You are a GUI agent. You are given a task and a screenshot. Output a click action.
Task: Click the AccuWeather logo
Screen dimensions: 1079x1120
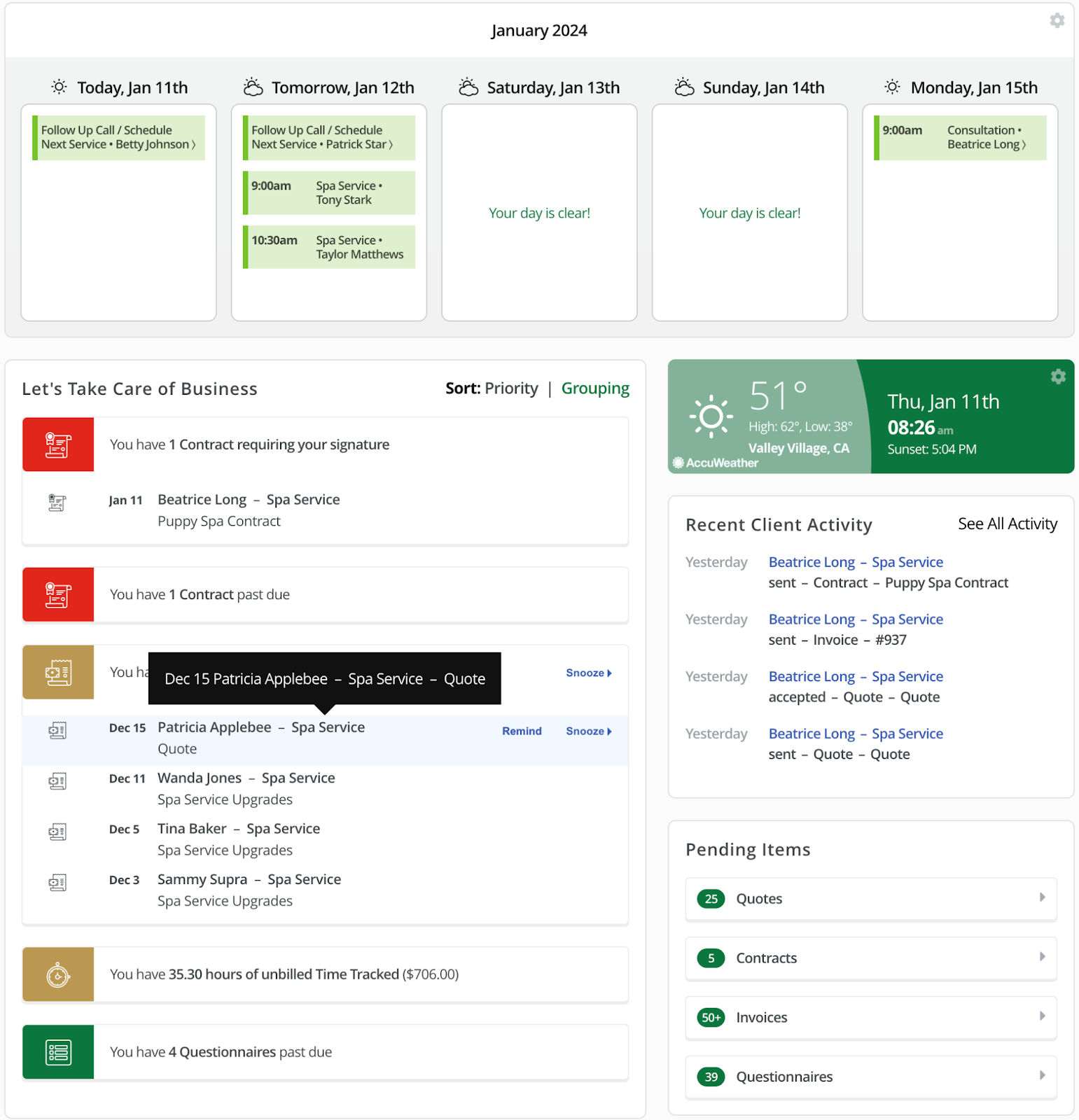pyautogui.click(x=716, y=463)
